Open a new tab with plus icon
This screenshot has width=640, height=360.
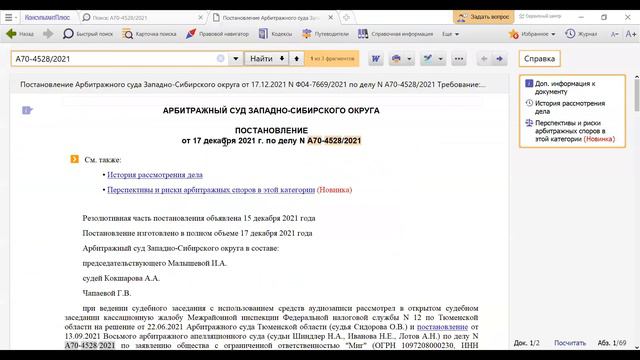tap(346, 18)
